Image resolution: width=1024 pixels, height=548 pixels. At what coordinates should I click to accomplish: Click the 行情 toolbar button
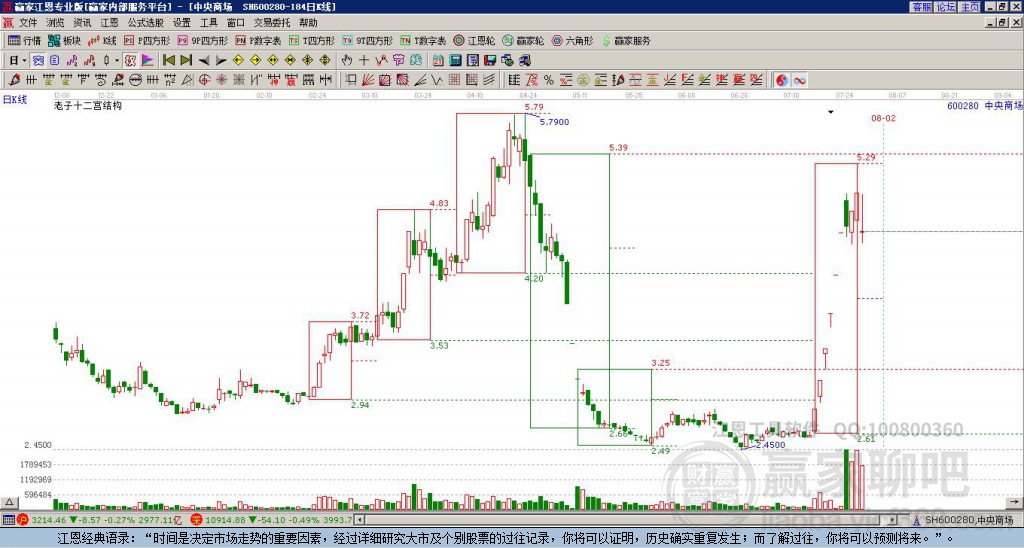pos(24,40)
